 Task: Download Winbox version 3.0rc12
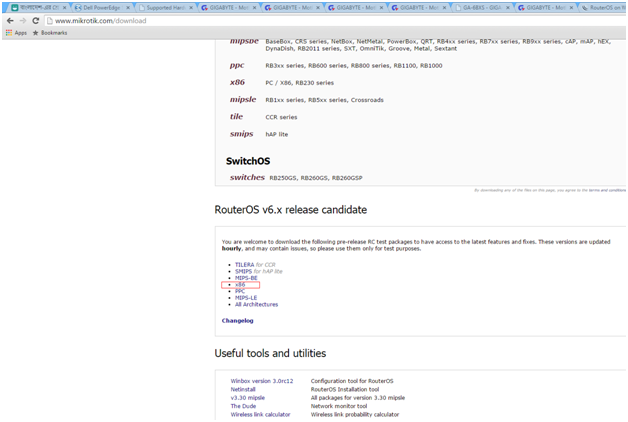(262, 381)
